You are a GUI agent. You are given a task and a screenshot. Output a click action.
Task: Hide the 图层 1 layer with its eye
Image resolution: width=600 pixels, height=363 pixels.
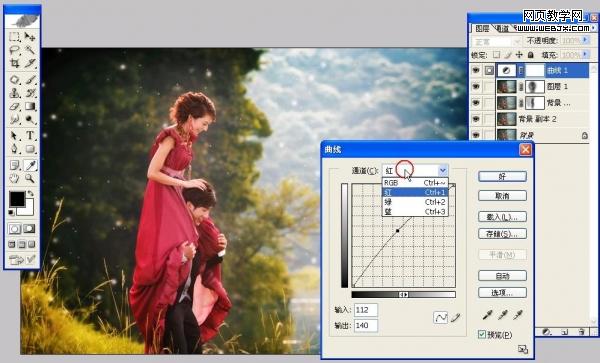pos(476,87)
